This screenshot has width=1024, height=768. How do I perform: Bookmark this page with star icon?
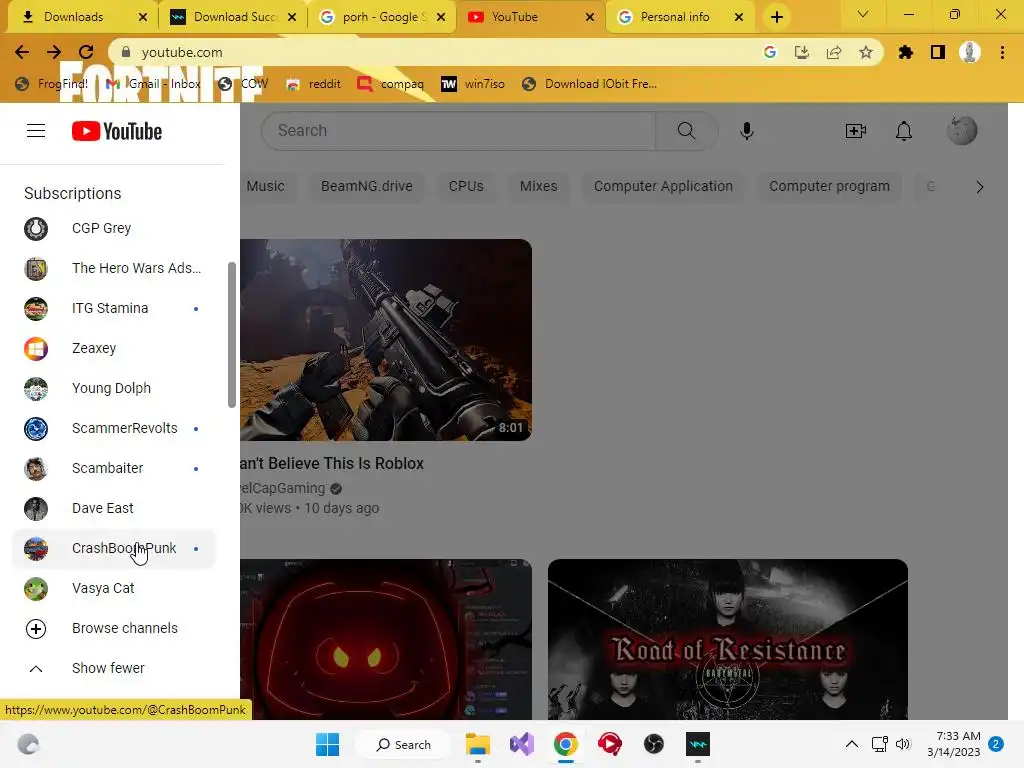click(x=866, y=52)
